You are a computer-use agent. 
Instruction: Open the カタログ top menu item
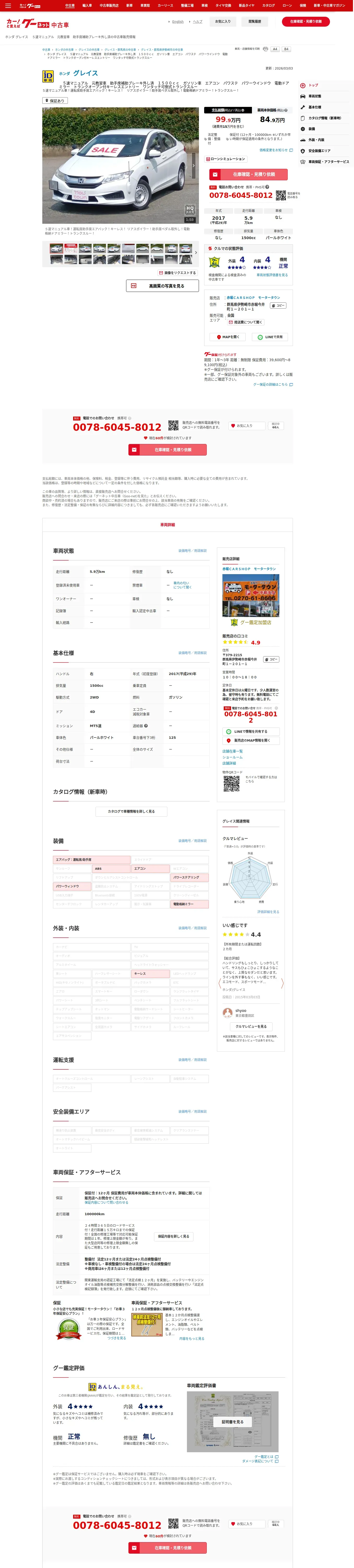click(268, 5)
